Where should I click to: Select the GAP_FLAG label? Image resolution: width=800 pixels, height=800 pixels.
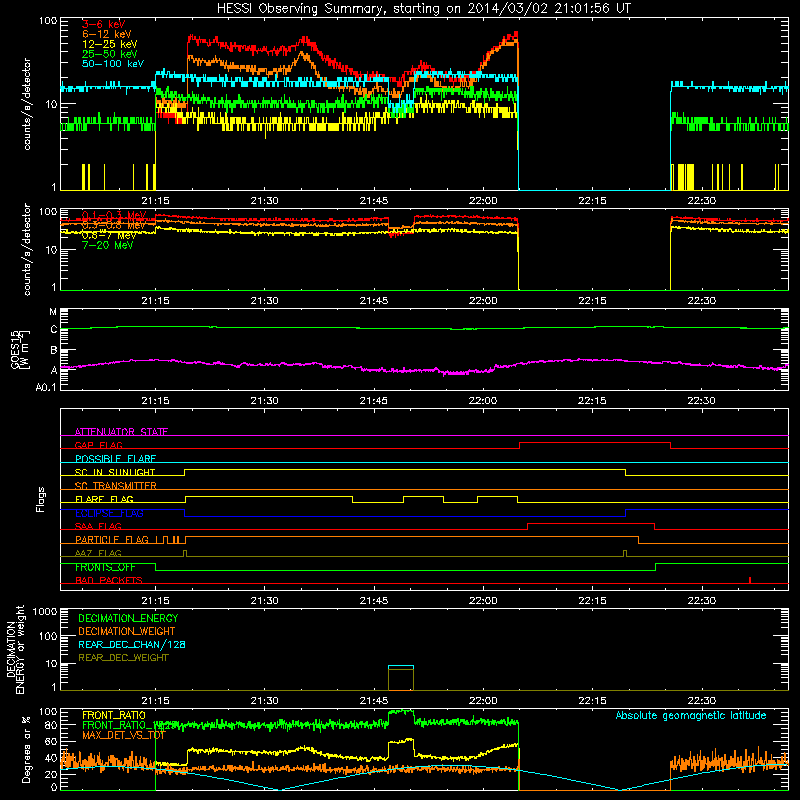[x=98, y=445]
